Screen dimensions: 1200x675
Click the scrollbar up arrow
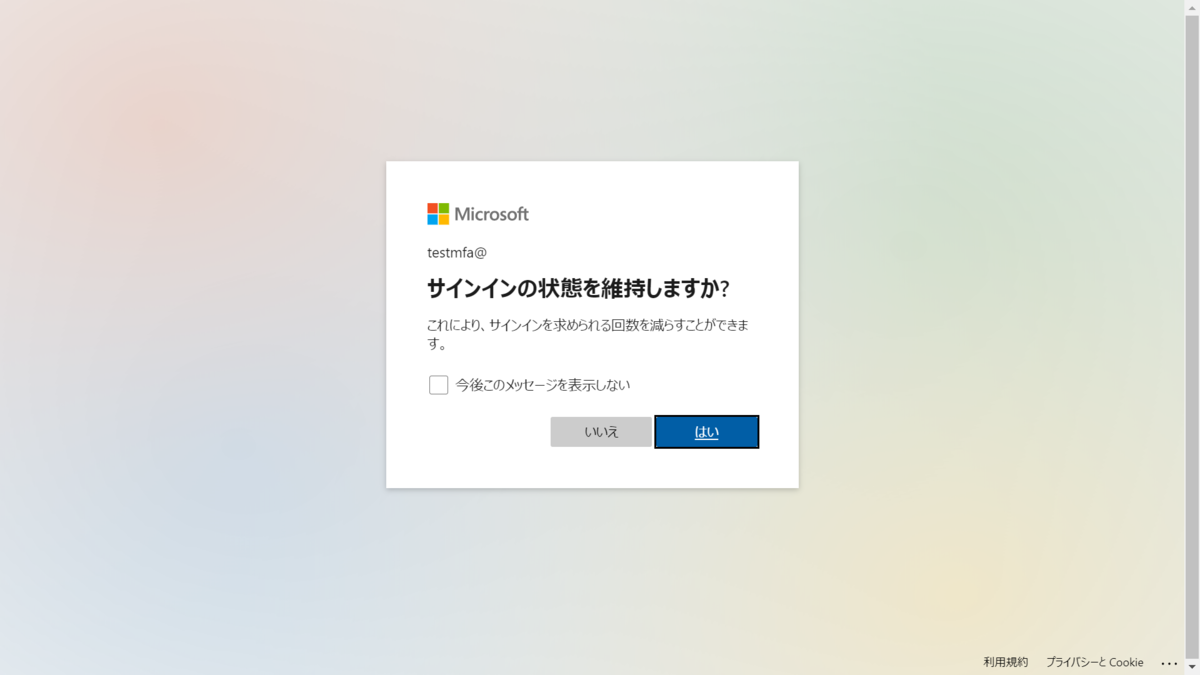[x=1192, y=6]
